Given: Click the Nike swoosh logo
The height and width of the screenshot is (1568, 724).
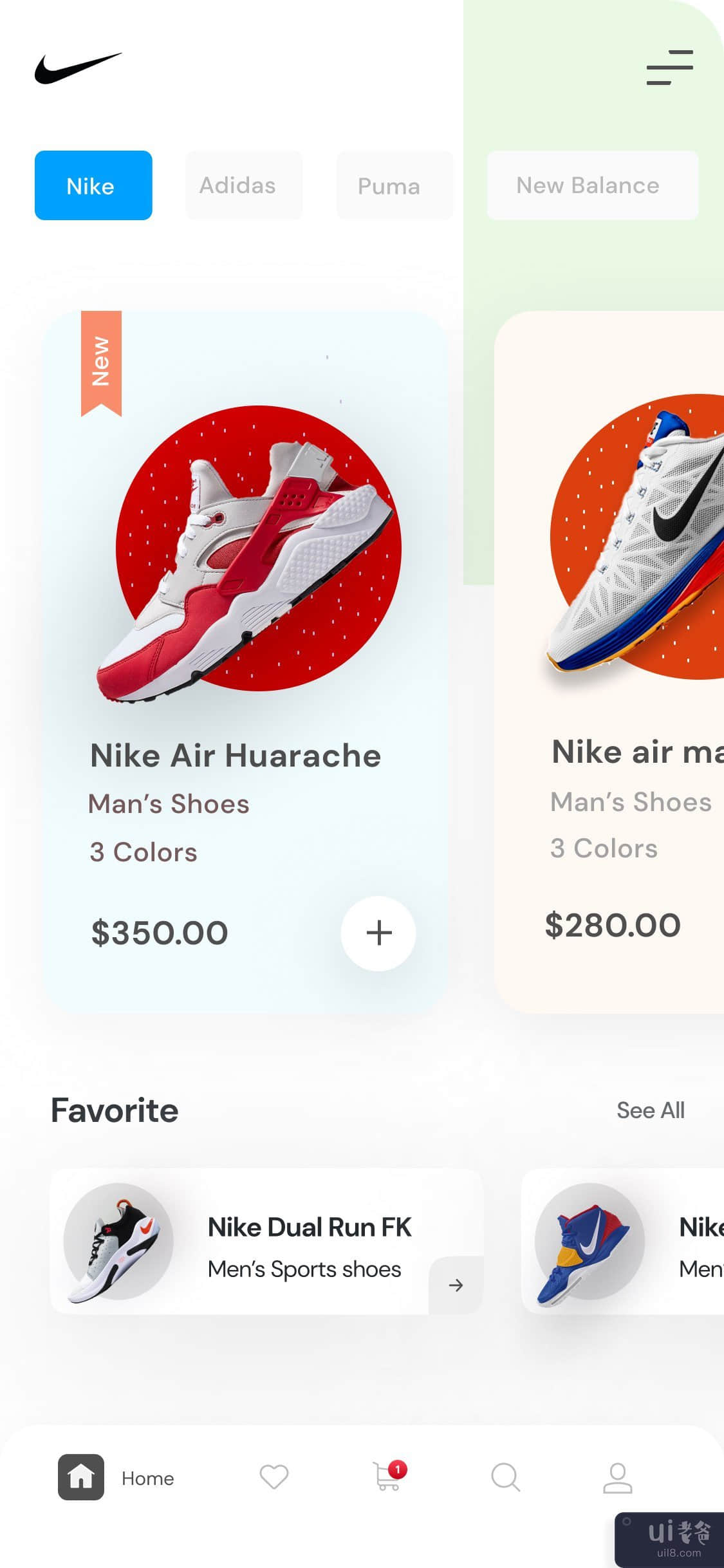Looking at the screenshot, I should (x=78, y=68).
